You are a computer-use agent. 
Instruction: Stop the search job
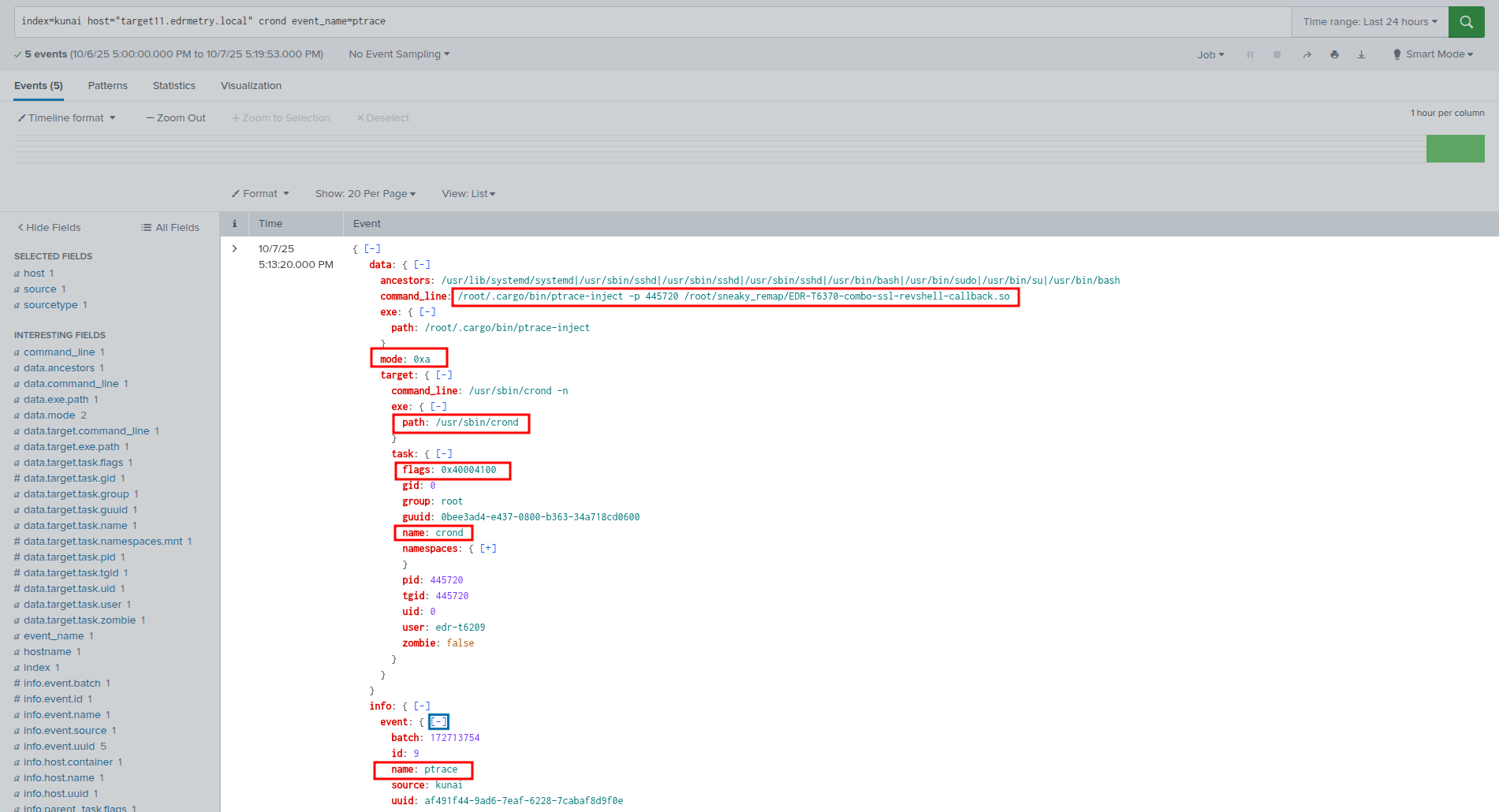pyautogui.click(x=1277, y=54)
